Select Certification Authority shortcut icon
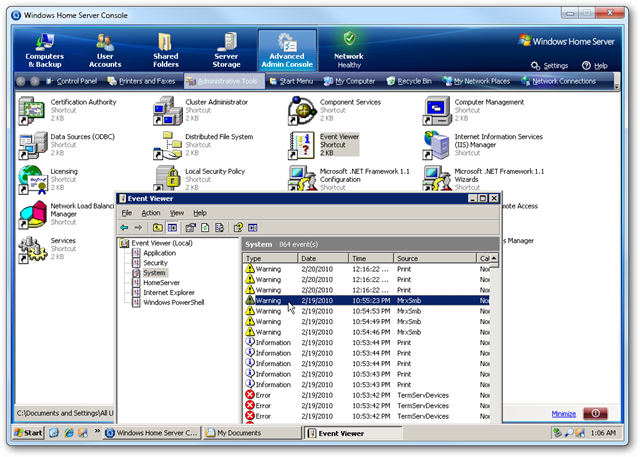Viewport: 640px width, 457px height. (x=31, y=111)
